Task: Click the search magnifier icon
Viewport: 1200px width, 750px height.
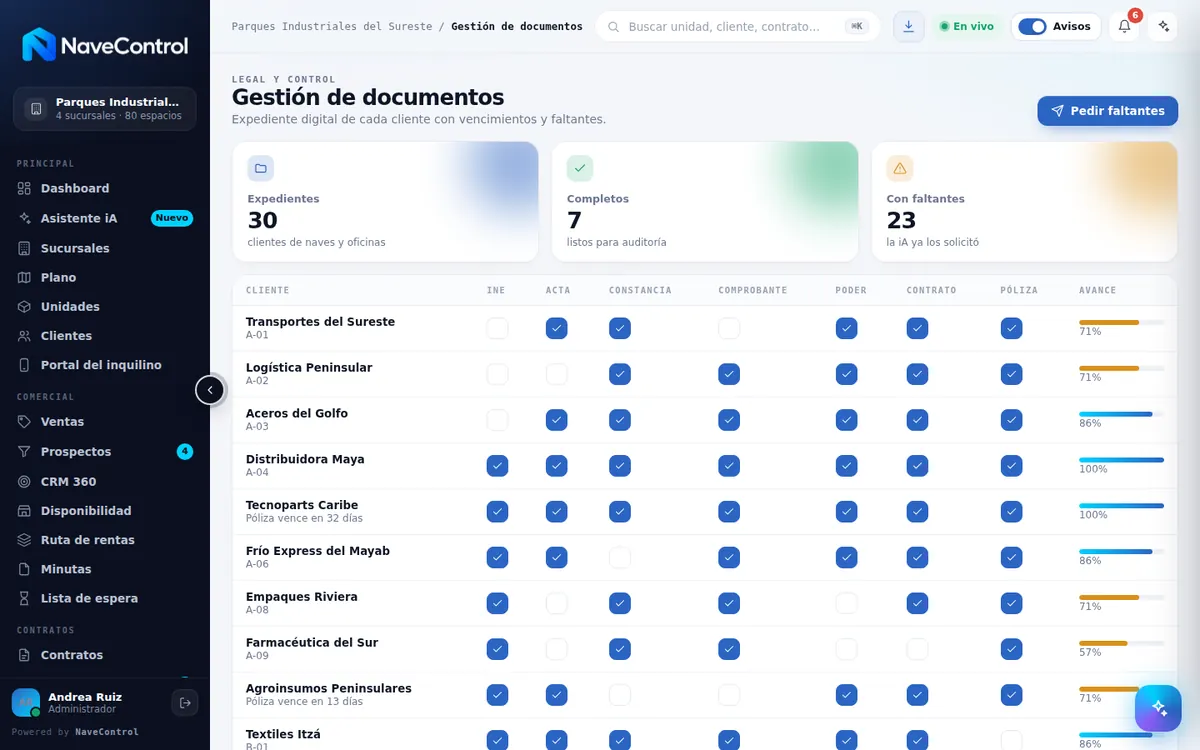Action: 614,27
